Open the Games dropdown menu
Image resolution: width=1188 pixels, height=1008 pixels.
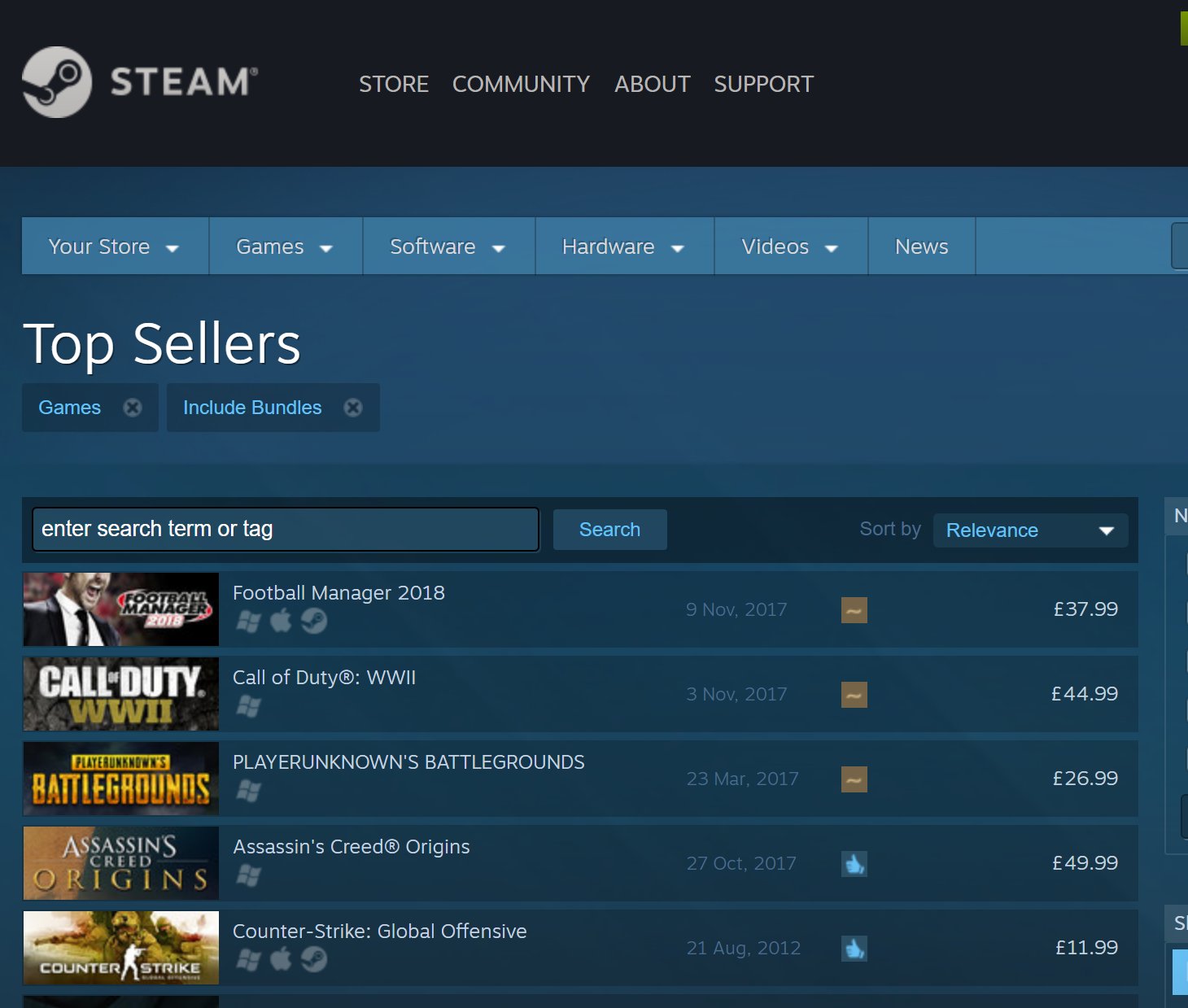[286, 247]
